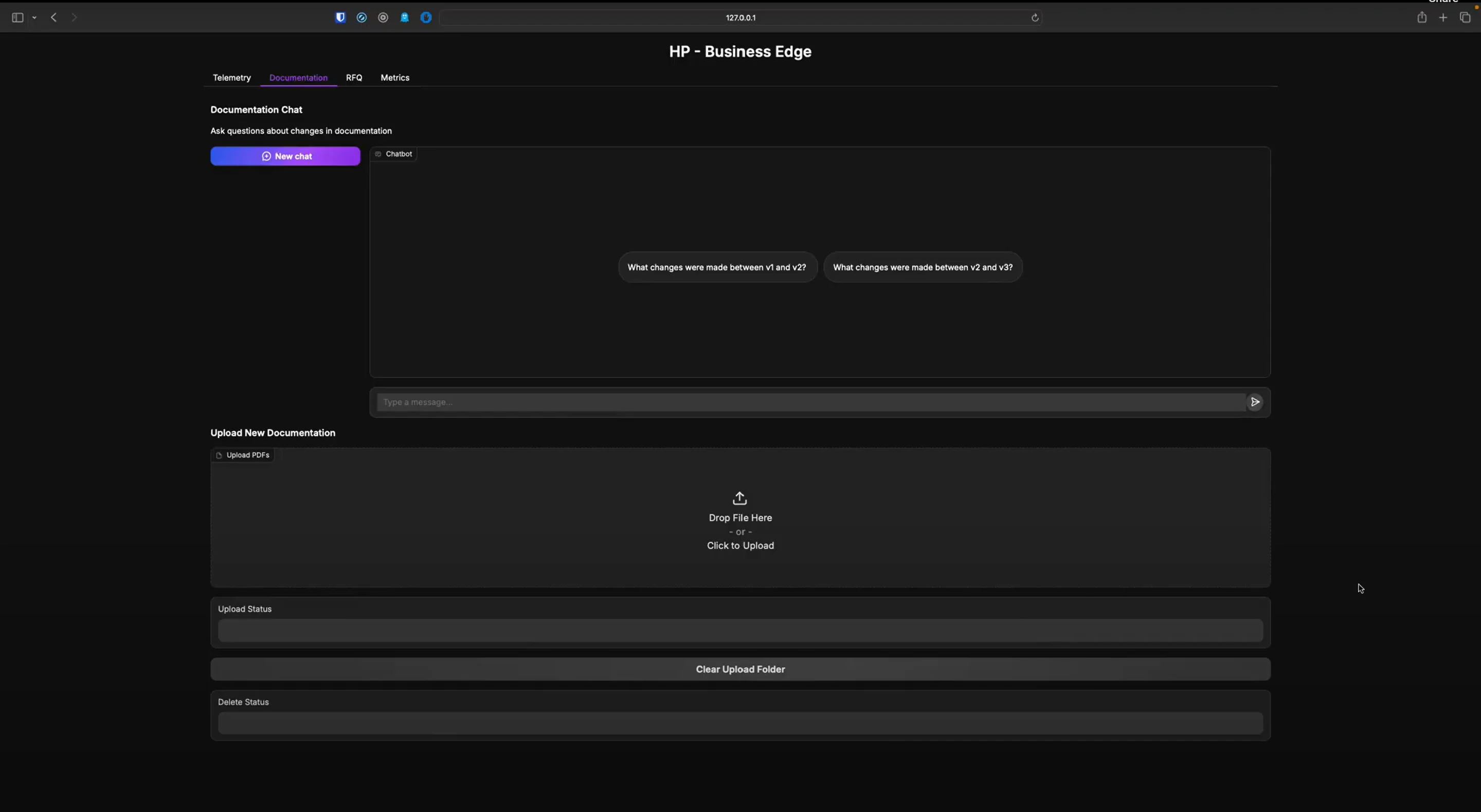The width and height of the screenshot is (1481, 812).
Task: Select the Metrics tab
Action: [x=394, y=78]
